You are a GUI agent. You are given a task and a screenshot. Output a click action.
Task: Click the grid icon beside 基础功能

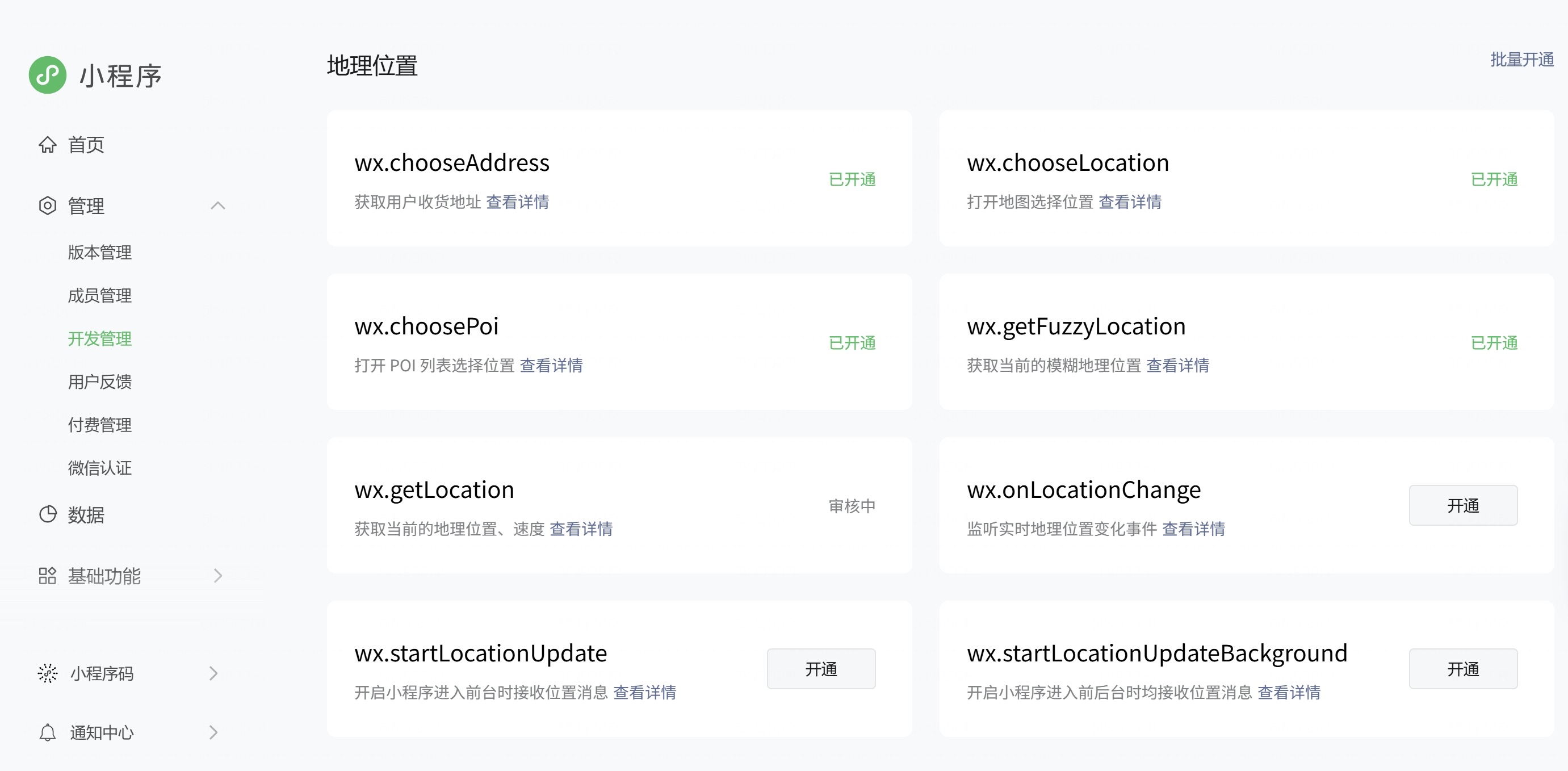click(x=48, y=576)
